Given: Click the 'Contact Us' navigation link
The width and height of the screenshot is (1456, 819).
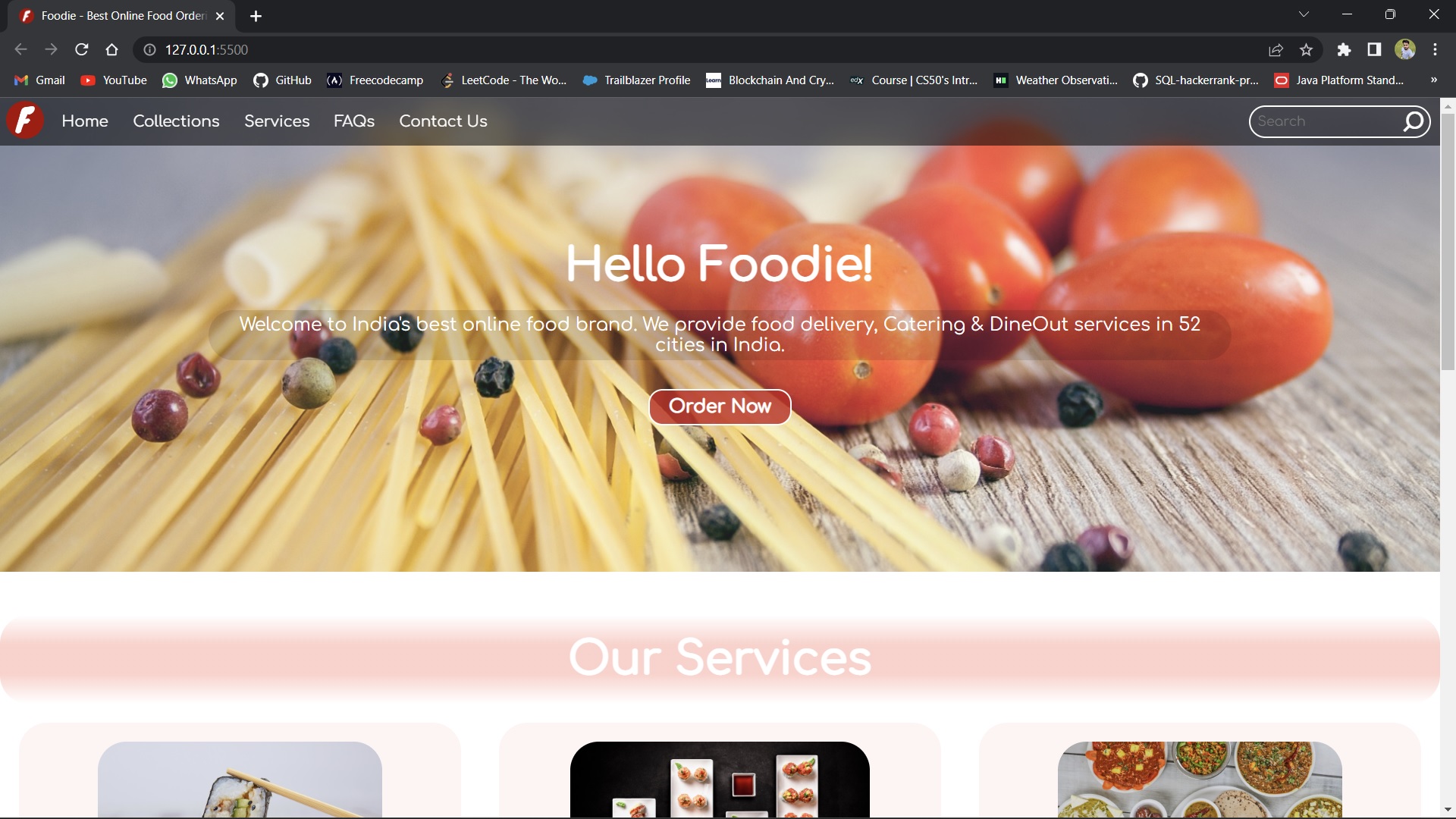Looking at the screenshot, I should tap(443, 121).
